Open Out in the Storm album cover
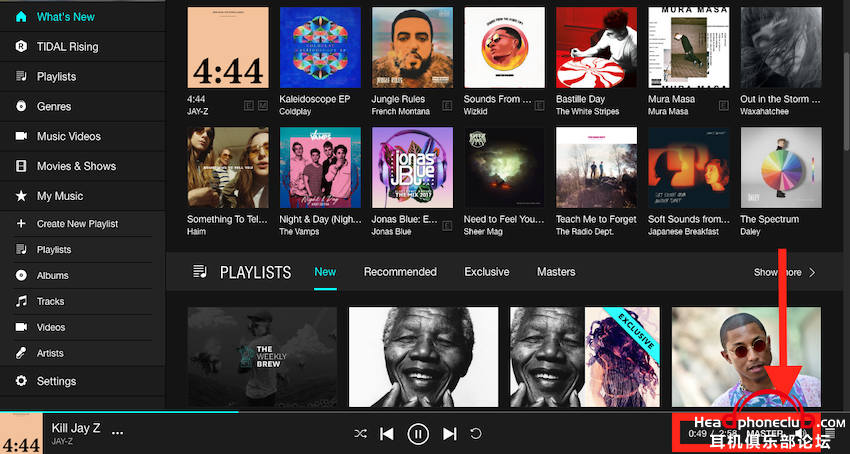The height and width of the screenshot is (454, 850). (781, 47)
